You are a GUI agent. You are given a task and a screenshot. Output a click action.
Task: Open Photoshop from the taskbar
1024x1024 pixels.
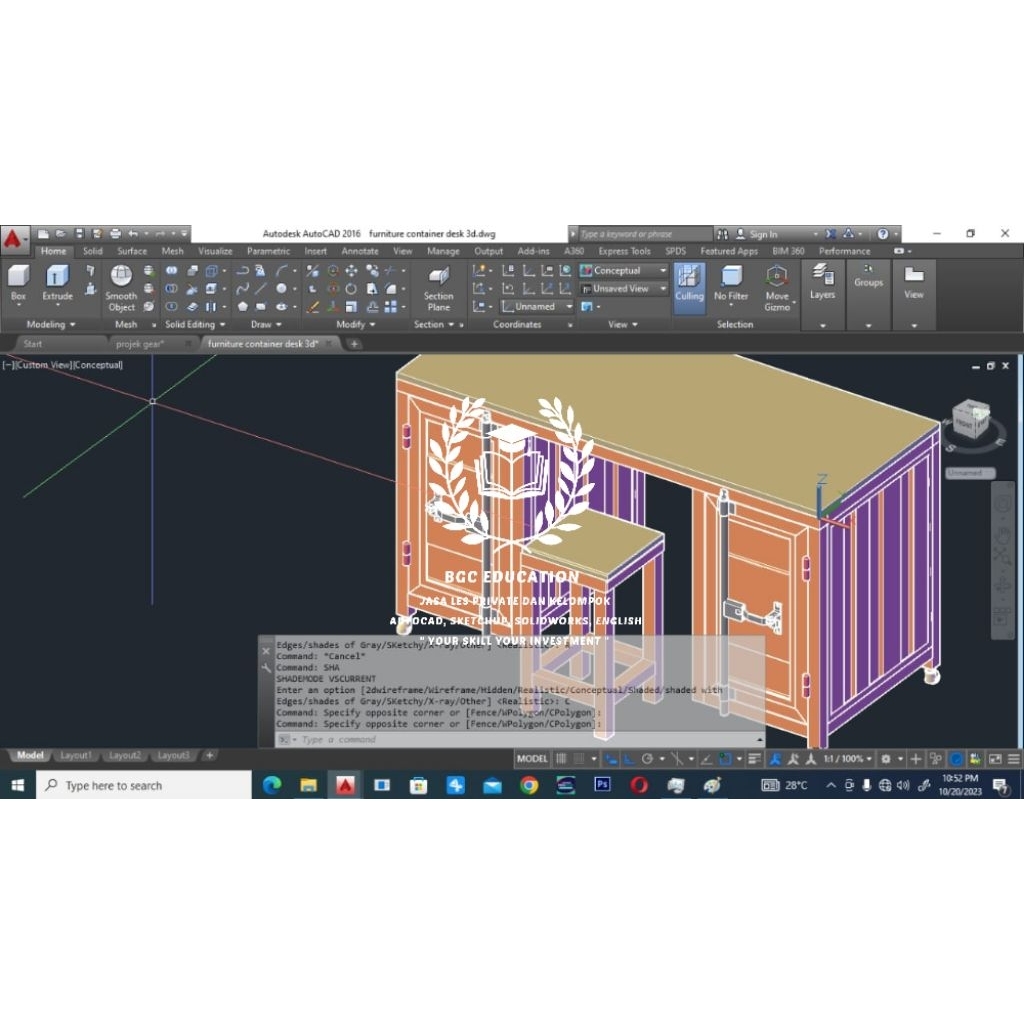point(602,784)
